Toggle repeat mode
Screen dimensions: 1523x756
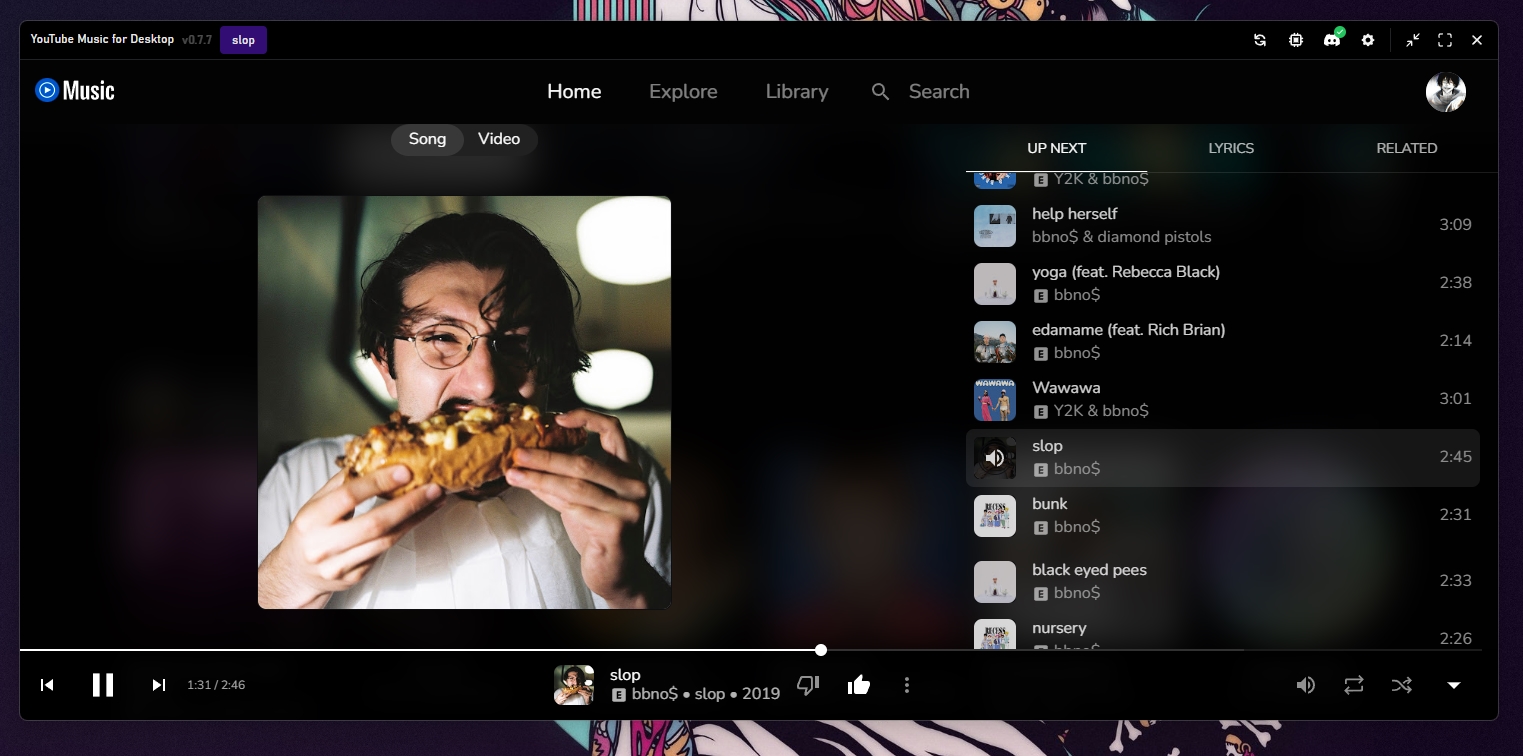pos(1354,685)
